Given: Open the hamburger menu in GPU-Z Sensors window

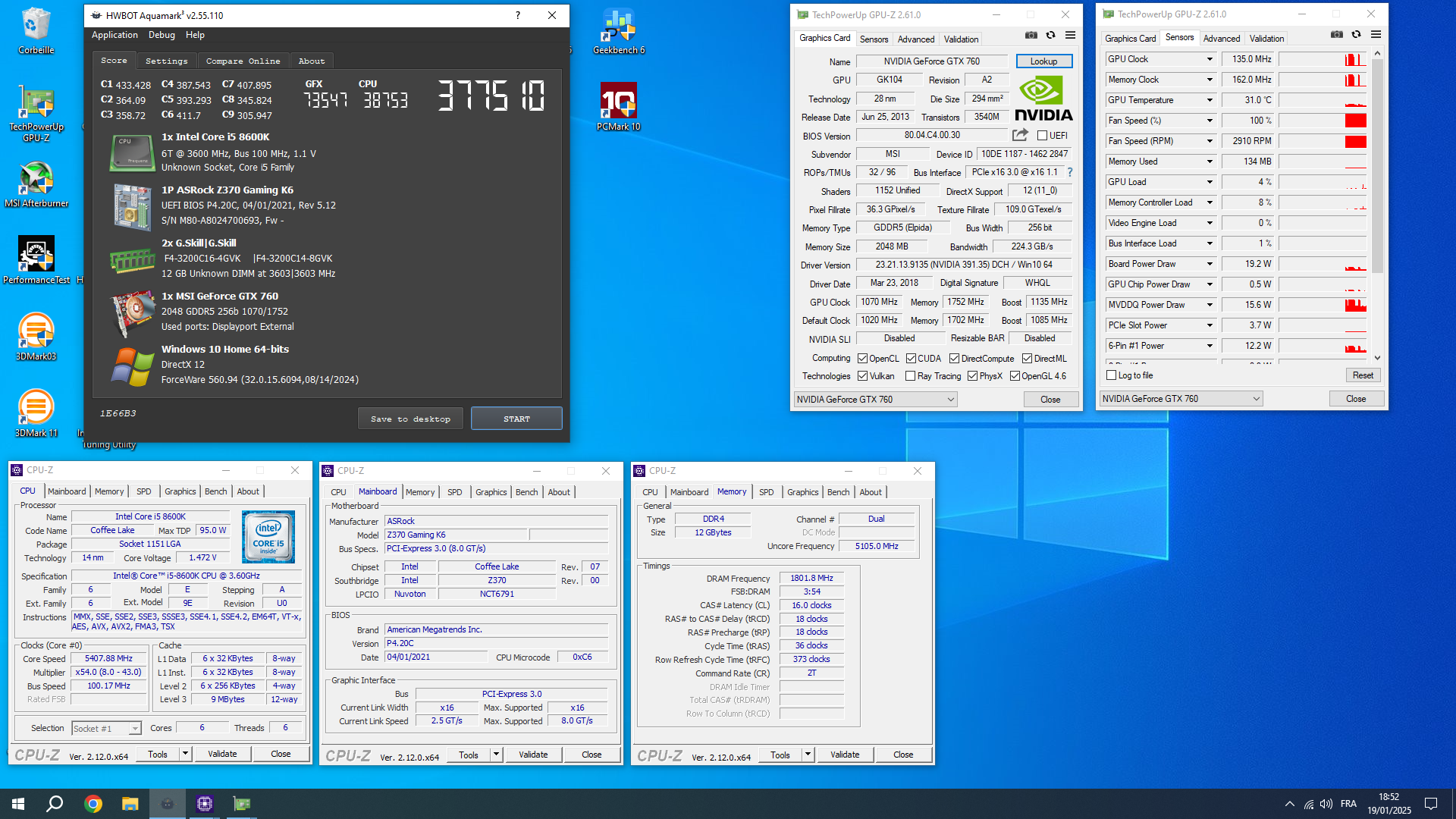Looking at the screenshot, I should (1376, 34).
